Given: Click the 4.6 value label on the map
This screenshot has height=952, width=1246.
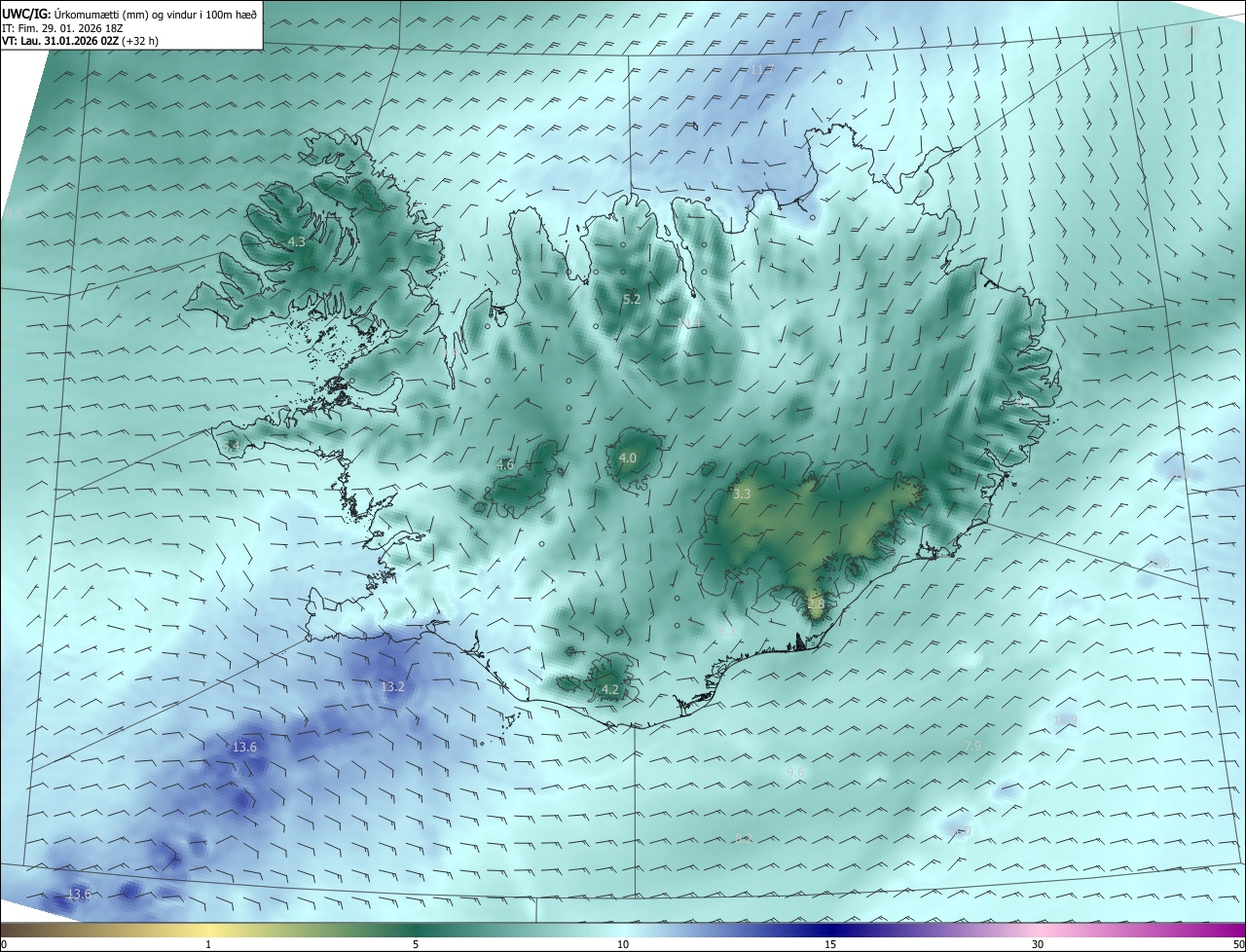Looking at the screenshot, I should click(x=504, y=464).
